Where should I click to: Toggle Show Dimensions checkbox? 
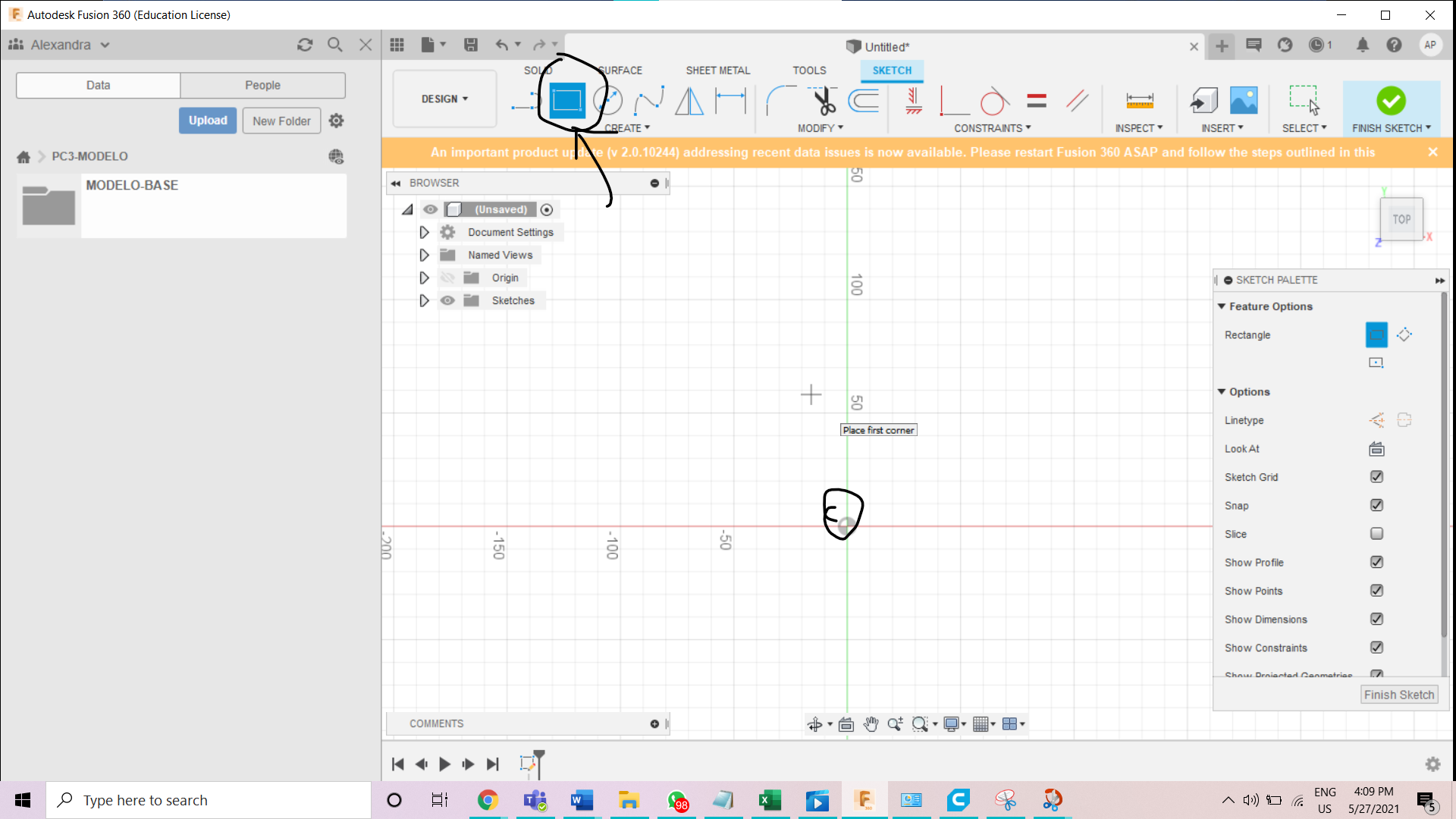(x=1376, y=620)
